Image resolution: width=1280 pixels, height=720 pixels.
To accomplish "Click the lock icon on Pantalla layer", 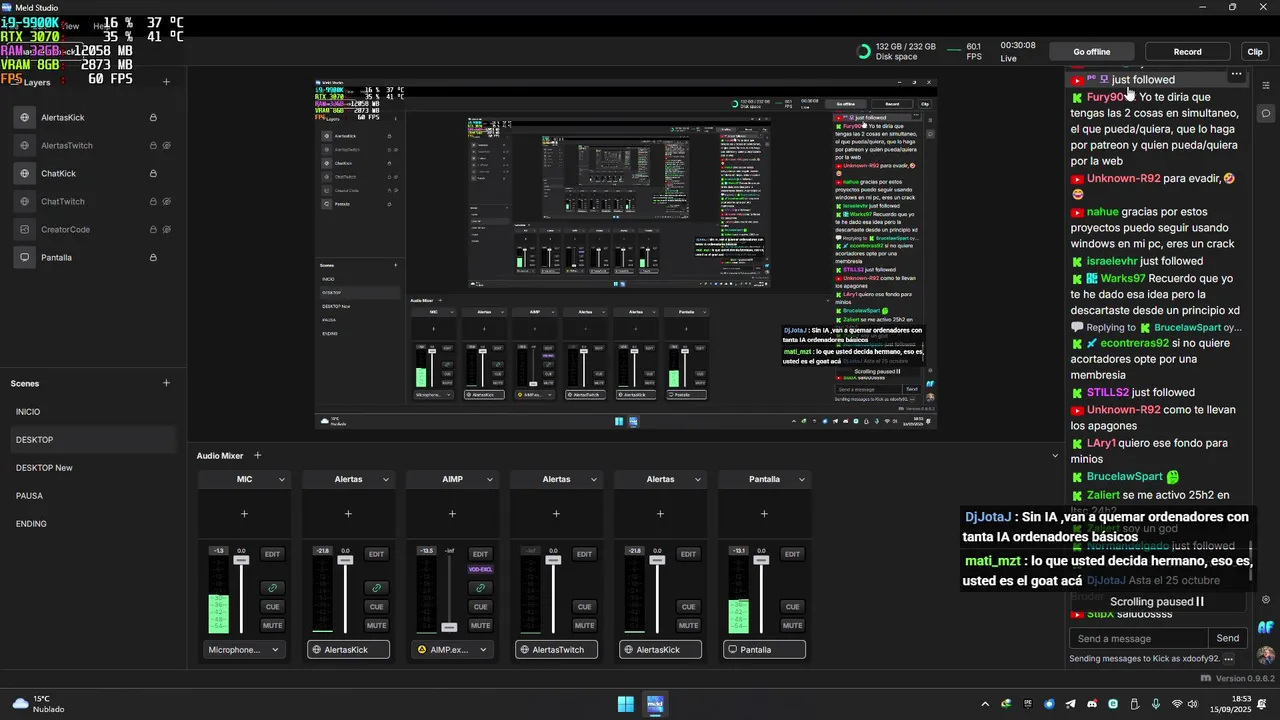I will coord(153,258).
